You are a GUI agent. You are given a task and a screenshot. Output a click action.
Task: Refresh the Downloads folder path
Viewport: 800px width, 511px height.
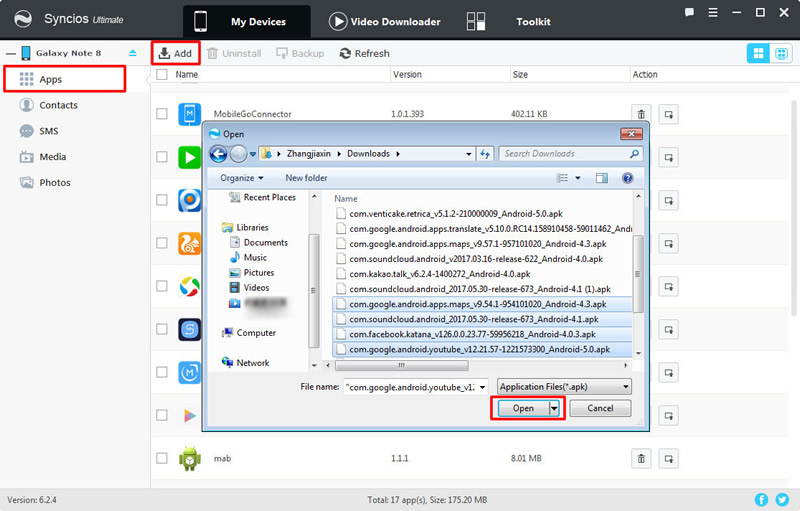point(484,154)
